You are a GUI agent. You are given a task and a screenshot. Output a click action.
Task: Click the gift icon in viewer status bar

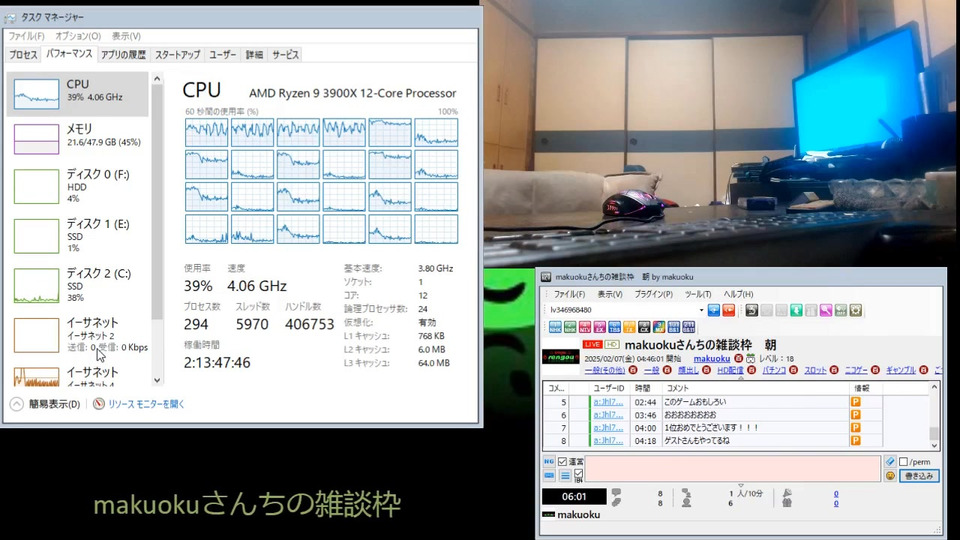point(787,503)
